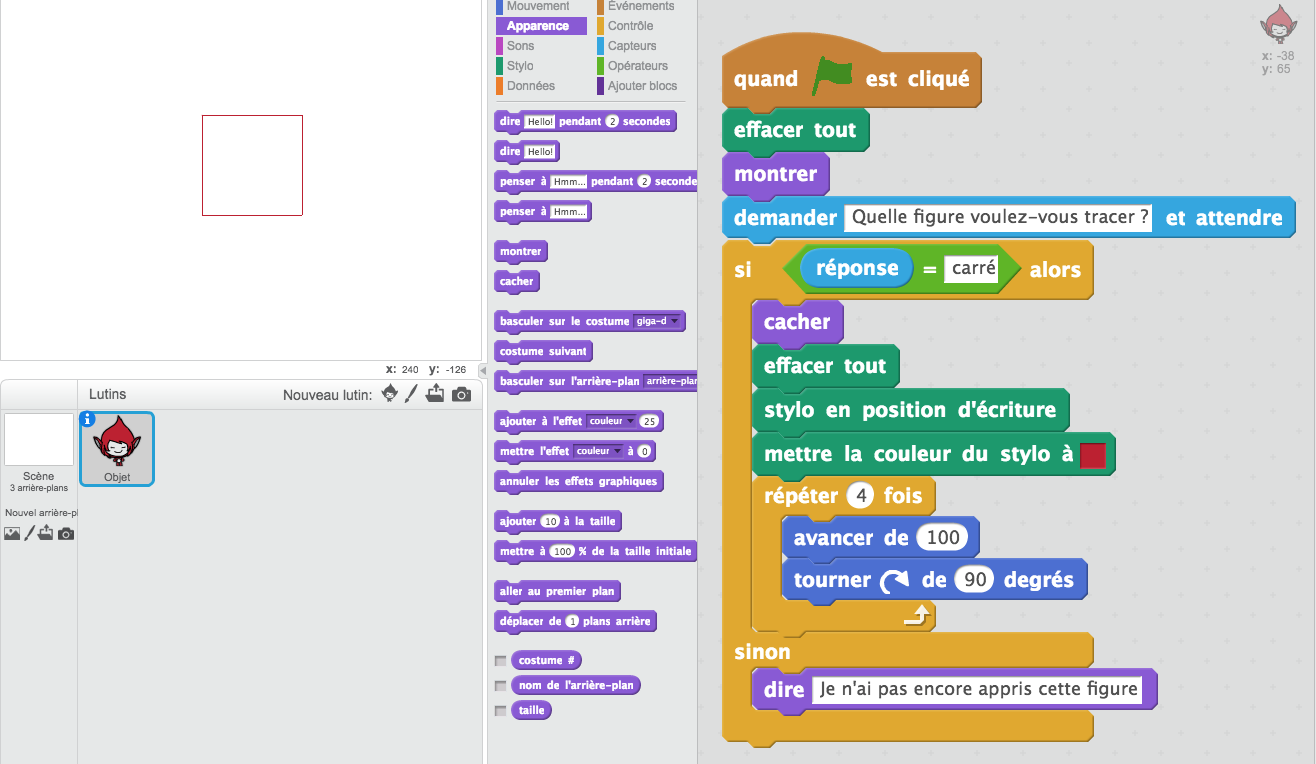Open info button on Objet sprite
The height and width of the screenshot is (764, 1316).
point(88,420)
